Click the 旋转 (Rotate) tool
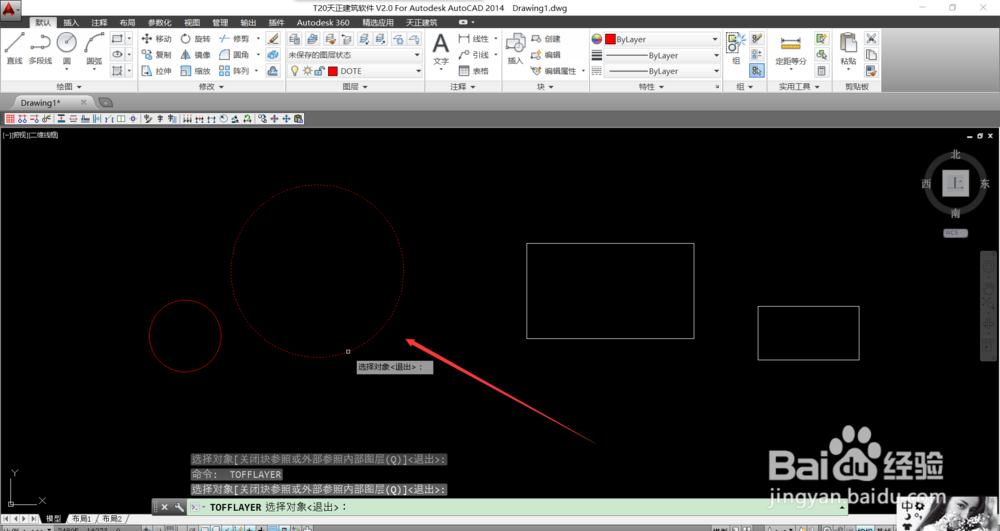 point(195,39)
